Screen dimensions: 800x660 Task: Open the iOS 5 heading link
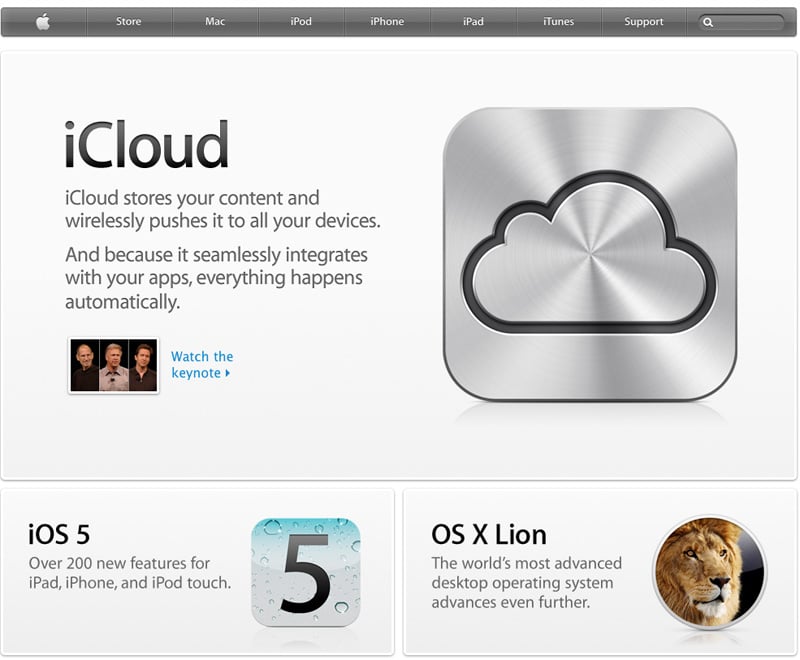point(59,535)
